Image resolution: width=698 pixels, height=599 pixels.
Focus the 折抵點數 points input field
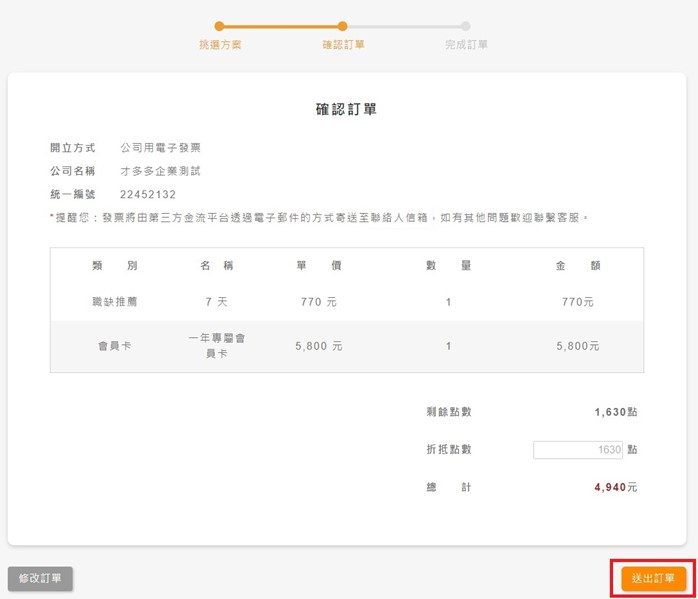[577, 450]
